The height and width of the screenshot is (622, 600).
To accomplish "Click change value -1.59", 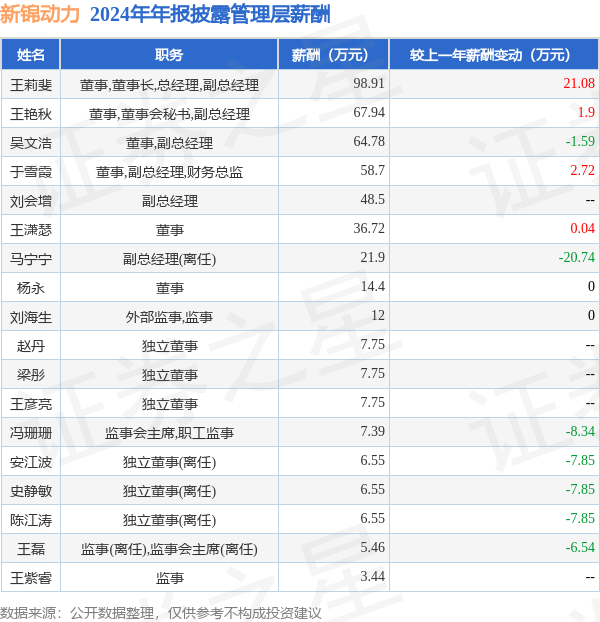I will point(580,141).
